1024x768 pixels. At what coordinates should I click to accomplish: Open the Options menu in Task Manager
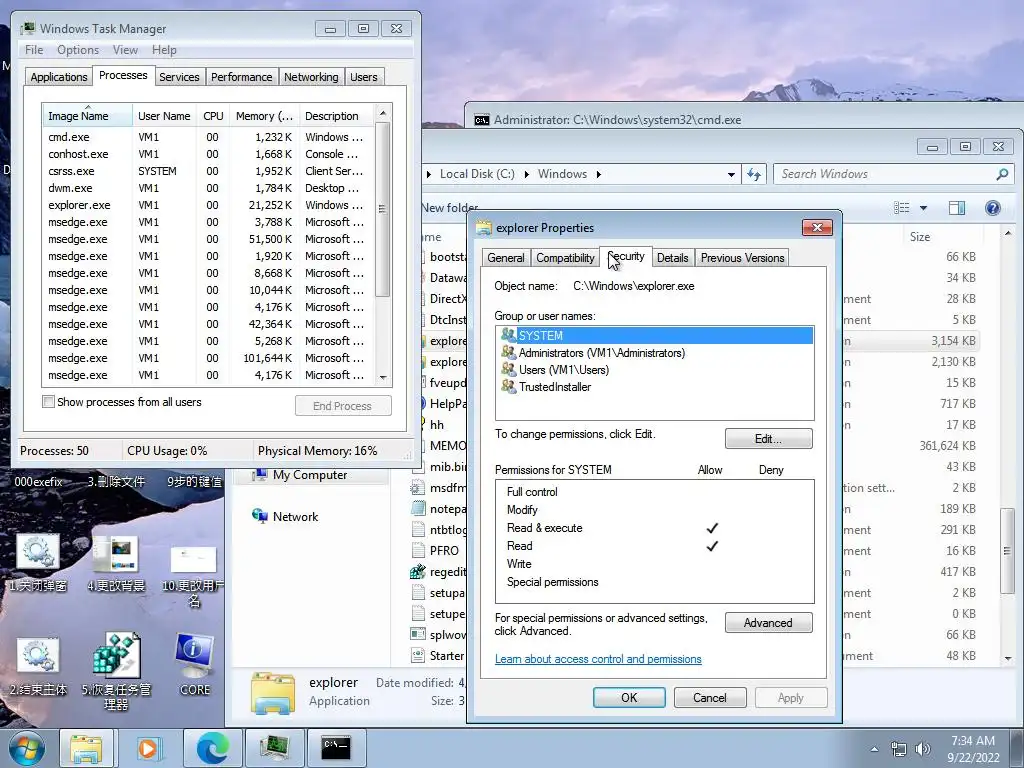[78, 50]
